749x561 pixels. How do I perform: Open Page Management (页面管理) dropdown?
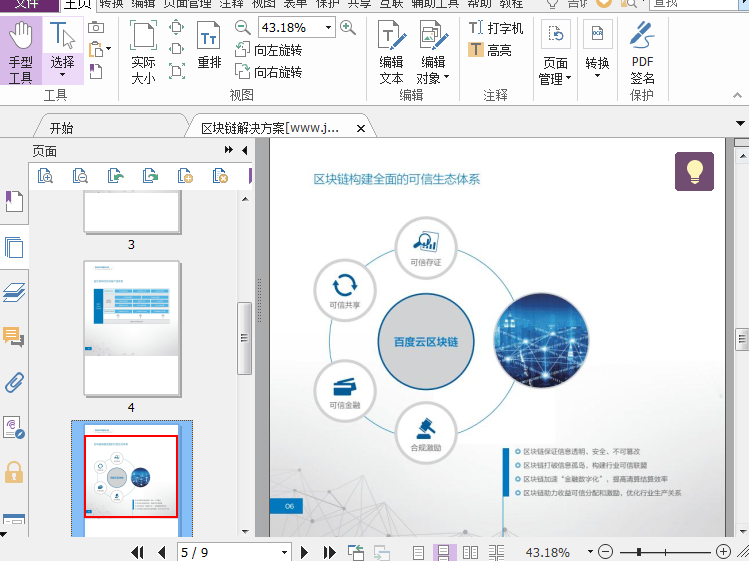click(x=556, y=53)
